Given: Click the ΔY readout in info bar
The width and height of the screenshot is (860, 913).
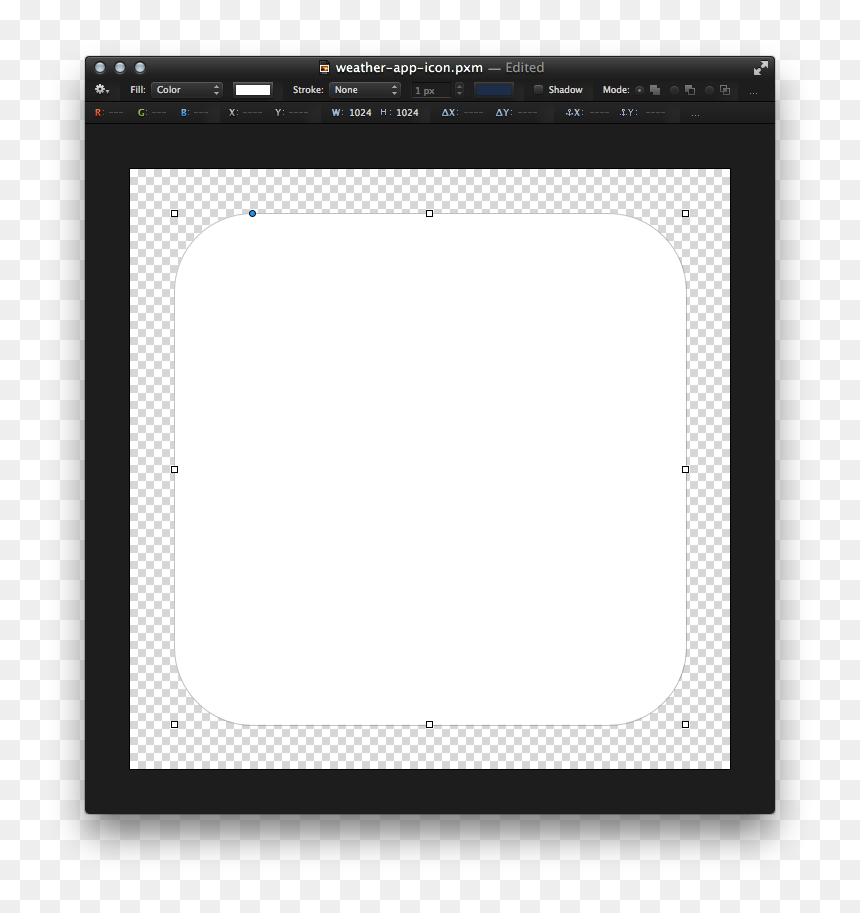Looking at the screenshot, I should pos(516,112).
